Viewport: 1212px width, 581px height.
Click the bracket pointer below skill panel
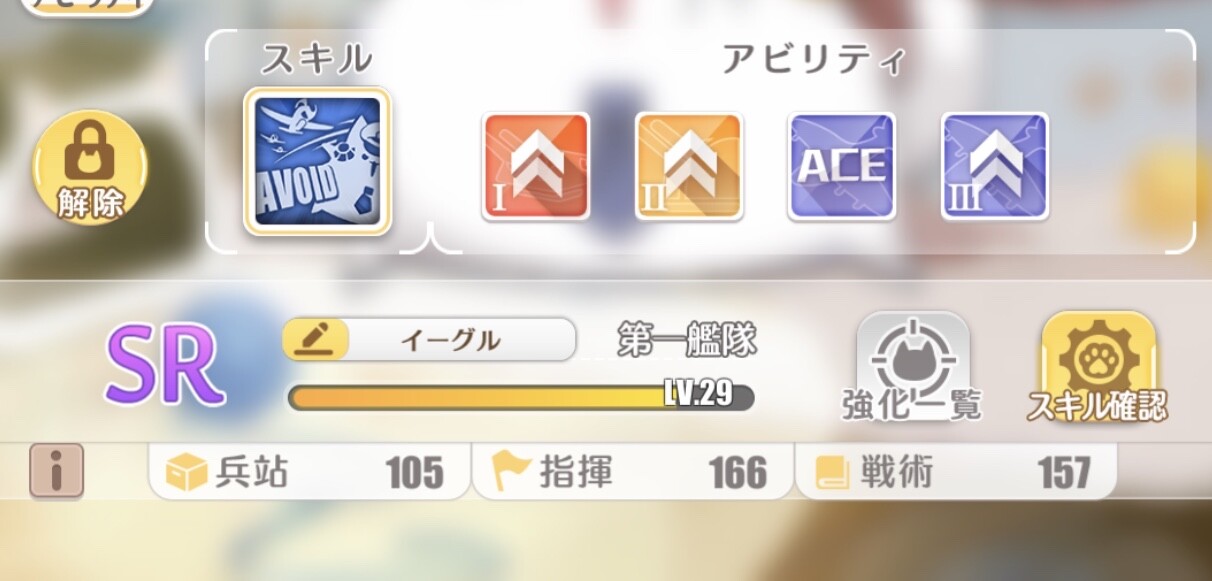tap(430, 238)
